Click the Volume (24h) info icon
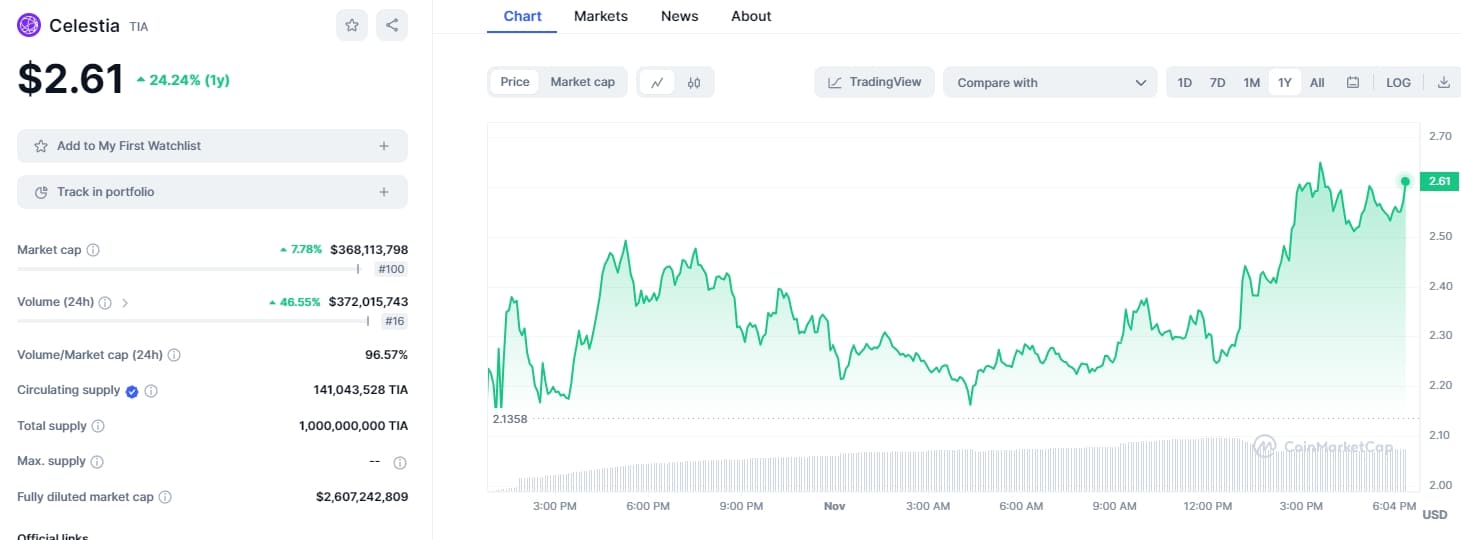This screenshot has width=1461, height=540. point(106,302)
